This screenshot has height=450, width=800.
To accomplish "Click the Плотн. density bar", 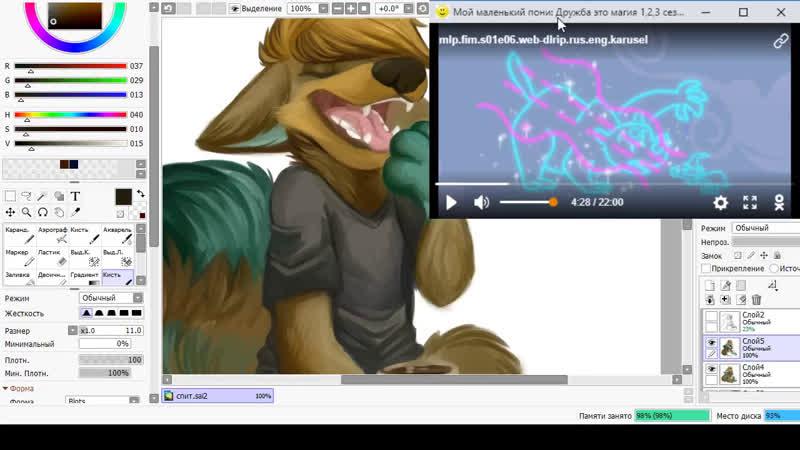I will (111, 360).
